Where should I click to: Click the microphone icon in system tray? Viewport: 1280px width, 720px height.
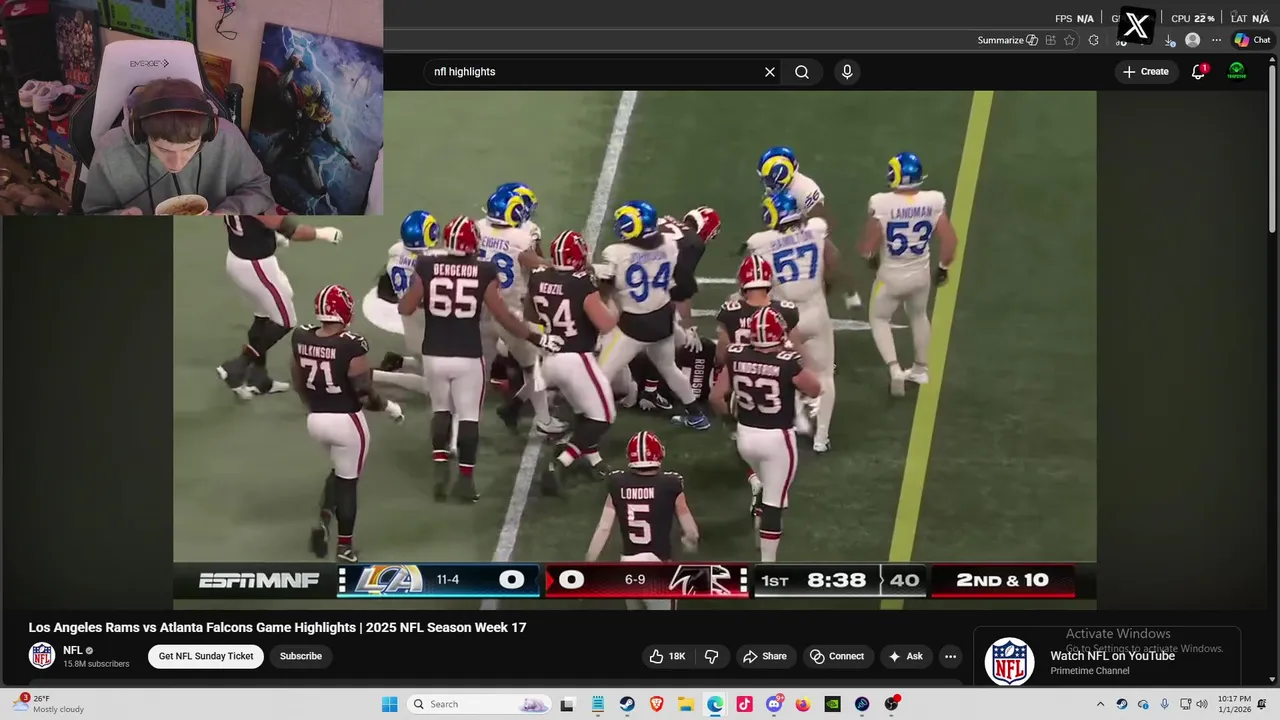(x=1164, y=704)
